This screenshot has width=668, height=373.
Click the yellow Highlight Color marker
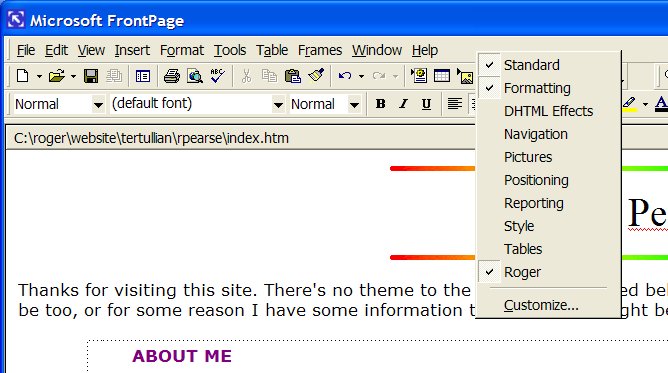(x=630, y=104)
